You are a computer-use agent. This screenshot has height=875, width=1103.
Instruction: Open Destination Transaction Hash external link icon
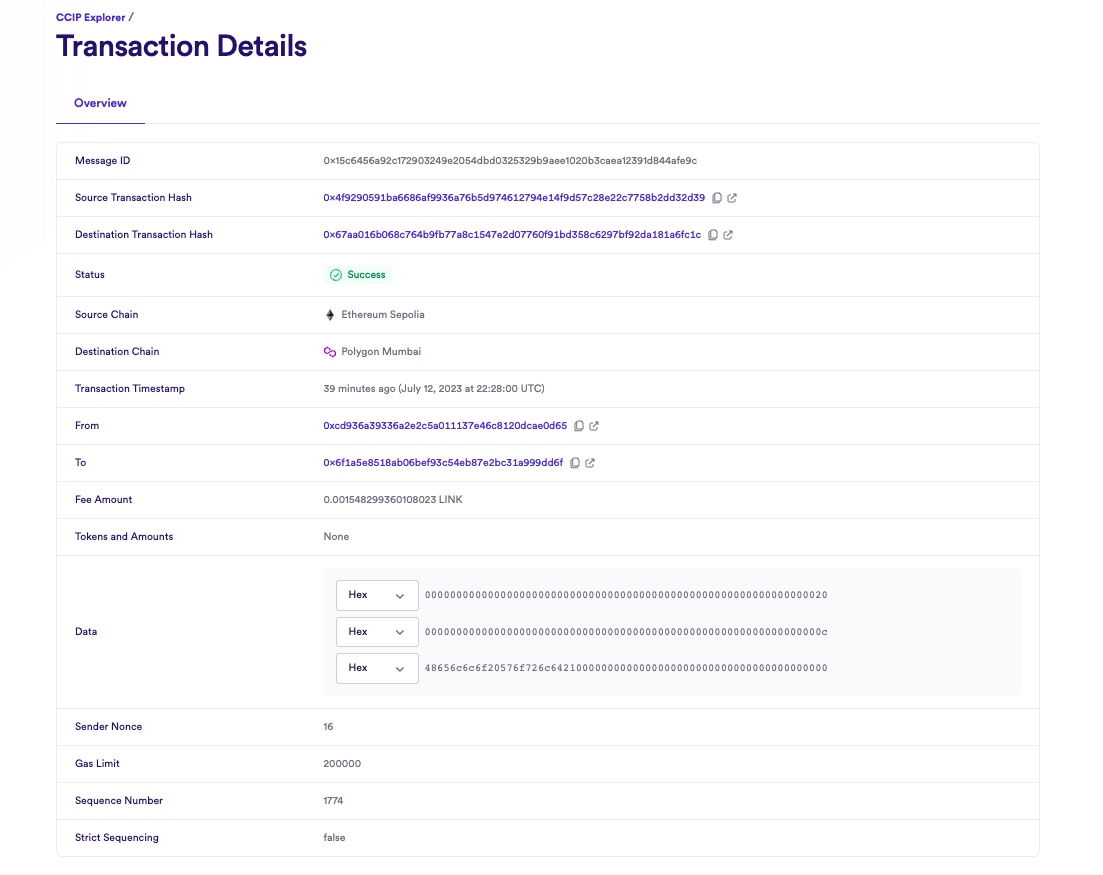pyautogui.click(x=728, y=235)
